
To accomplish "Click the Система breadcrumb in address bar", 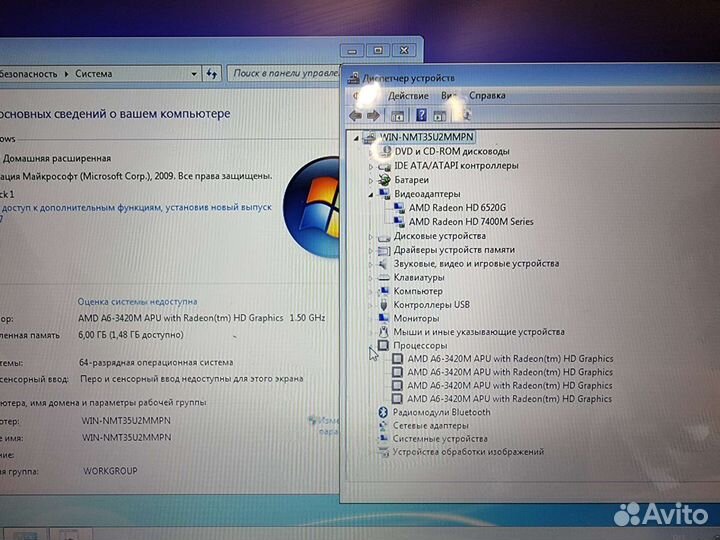I will coord(94,74).
